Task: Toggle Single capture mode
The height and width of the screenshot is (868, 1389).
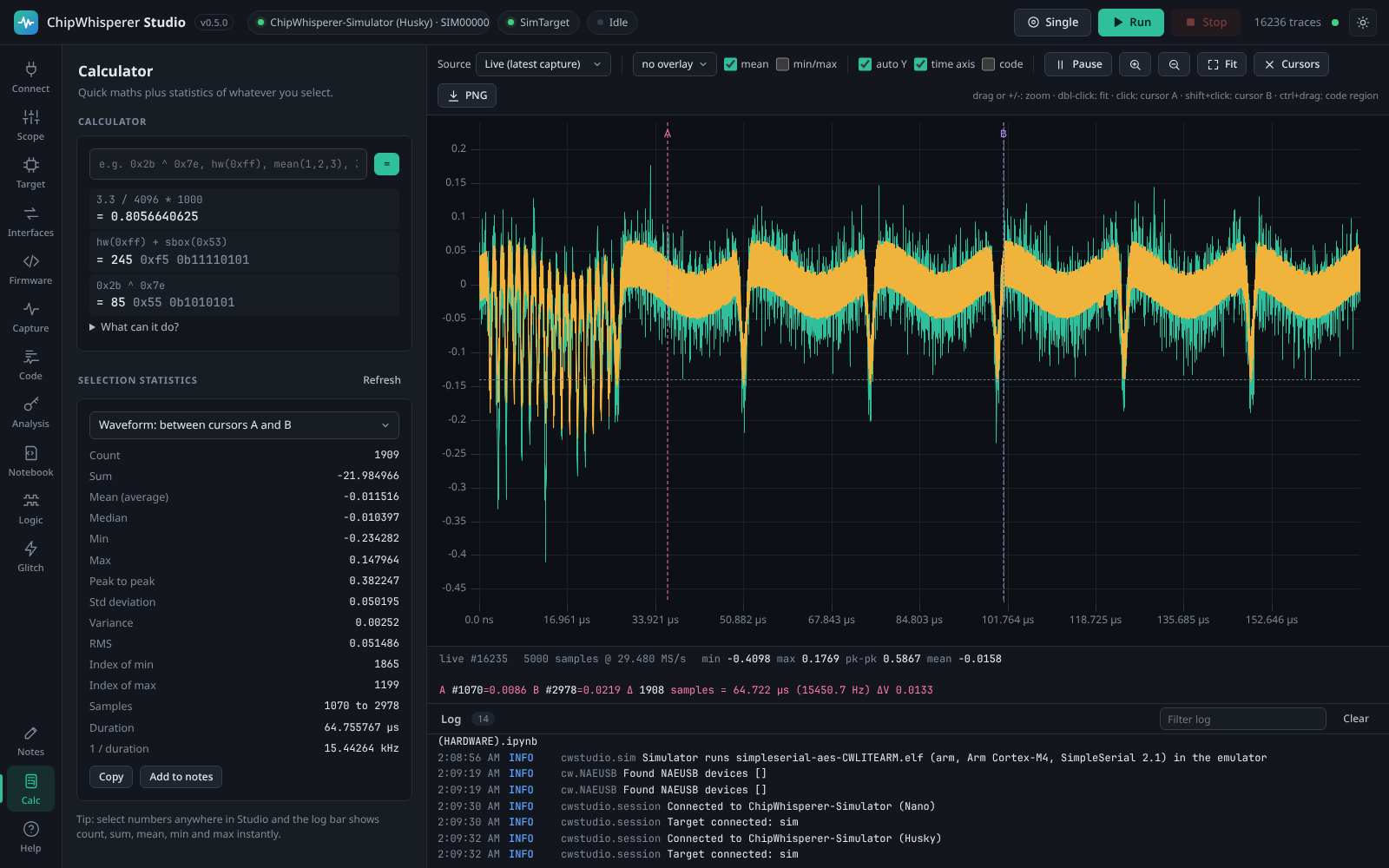Action: [x=1052, y=23]
